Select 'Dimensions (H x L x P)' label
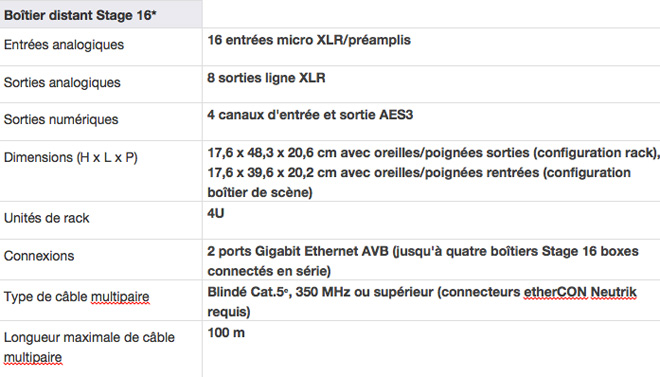Viewport: 660px width, 377px height. 71,157
